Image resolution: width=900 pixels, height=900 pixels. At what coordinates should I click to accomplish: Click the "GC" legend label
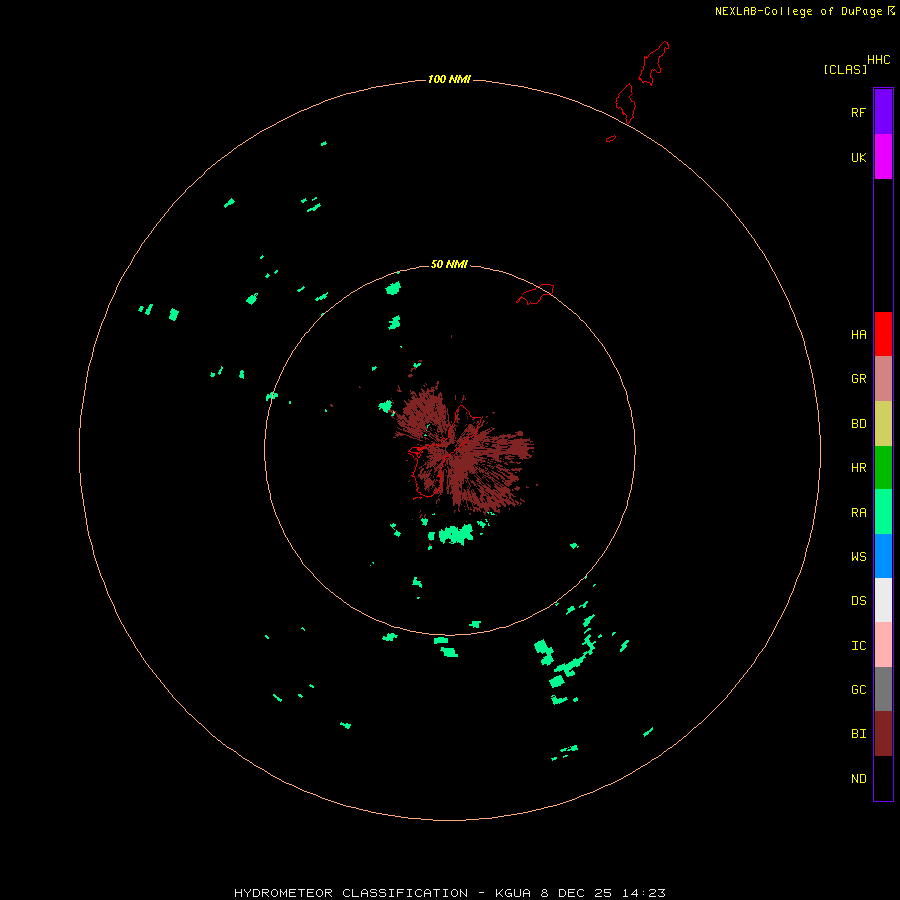(858, 690)
